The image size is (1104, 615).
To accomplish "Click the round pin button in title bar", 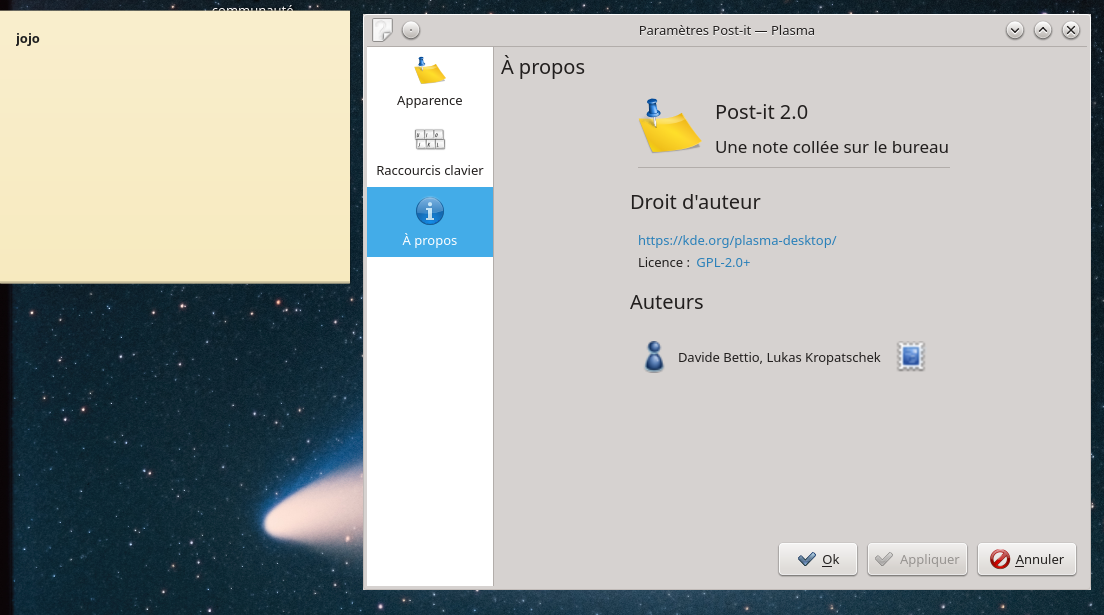I will 411,30.
